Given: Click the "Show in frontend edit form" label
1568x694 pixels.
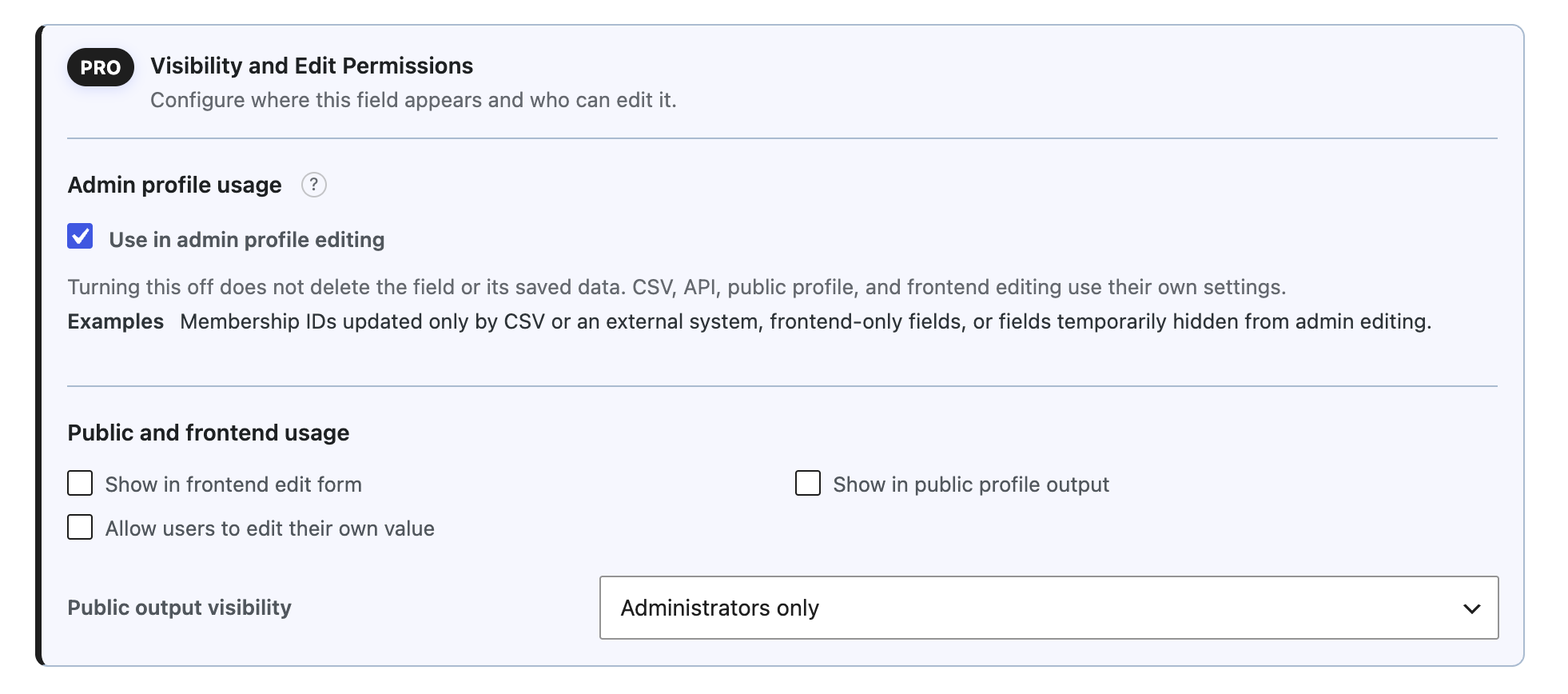Looking at the screenshot, I should [x=233, y=485].
